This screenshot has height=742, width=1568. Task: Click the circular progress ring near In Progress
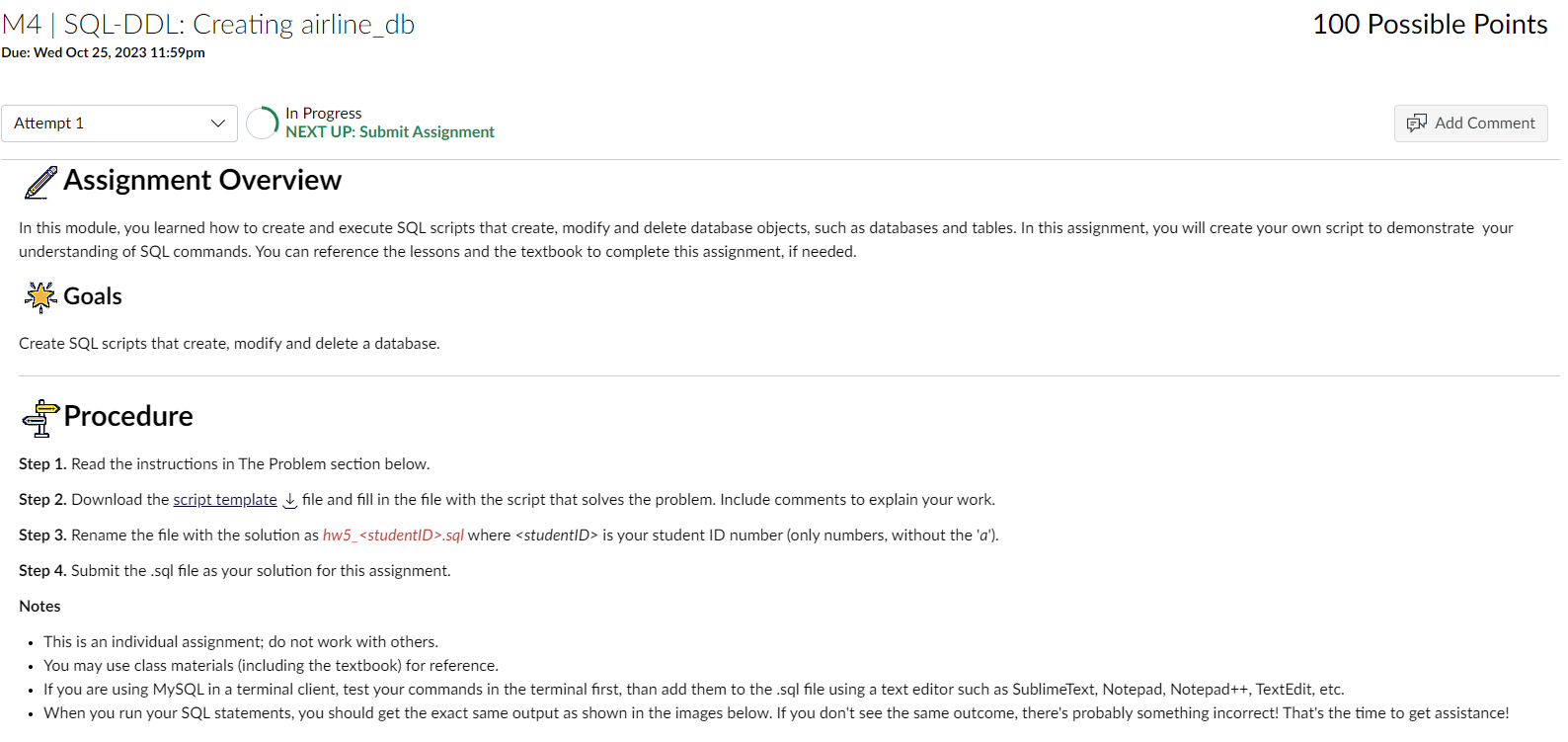[x=261, y=123]
